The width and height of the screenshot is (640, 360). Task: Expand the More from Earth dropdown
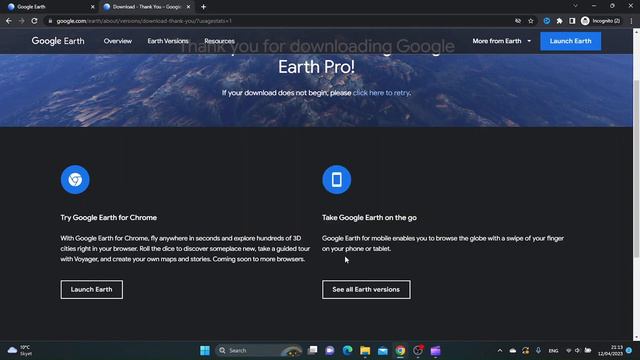502,41
